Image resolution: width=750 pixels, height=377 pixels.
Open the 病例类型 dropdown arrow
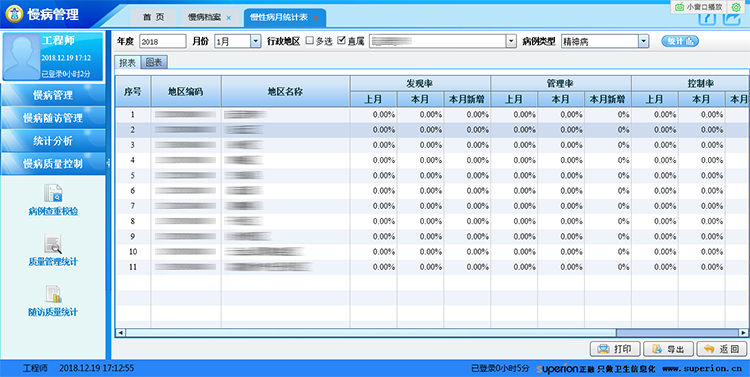click(643, 42)
